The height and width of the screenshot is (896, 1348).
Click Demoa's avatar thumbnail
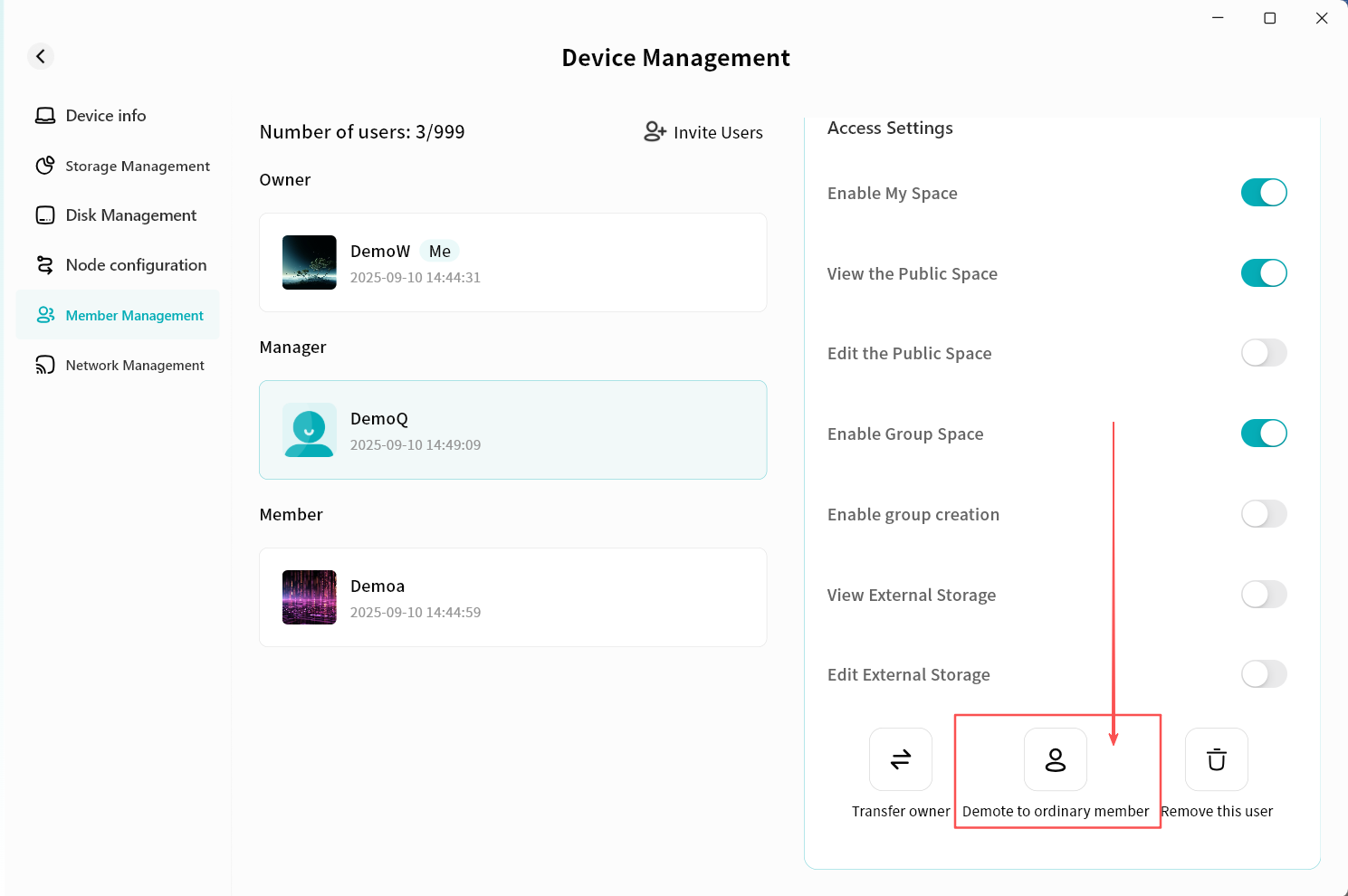point(310,597)
